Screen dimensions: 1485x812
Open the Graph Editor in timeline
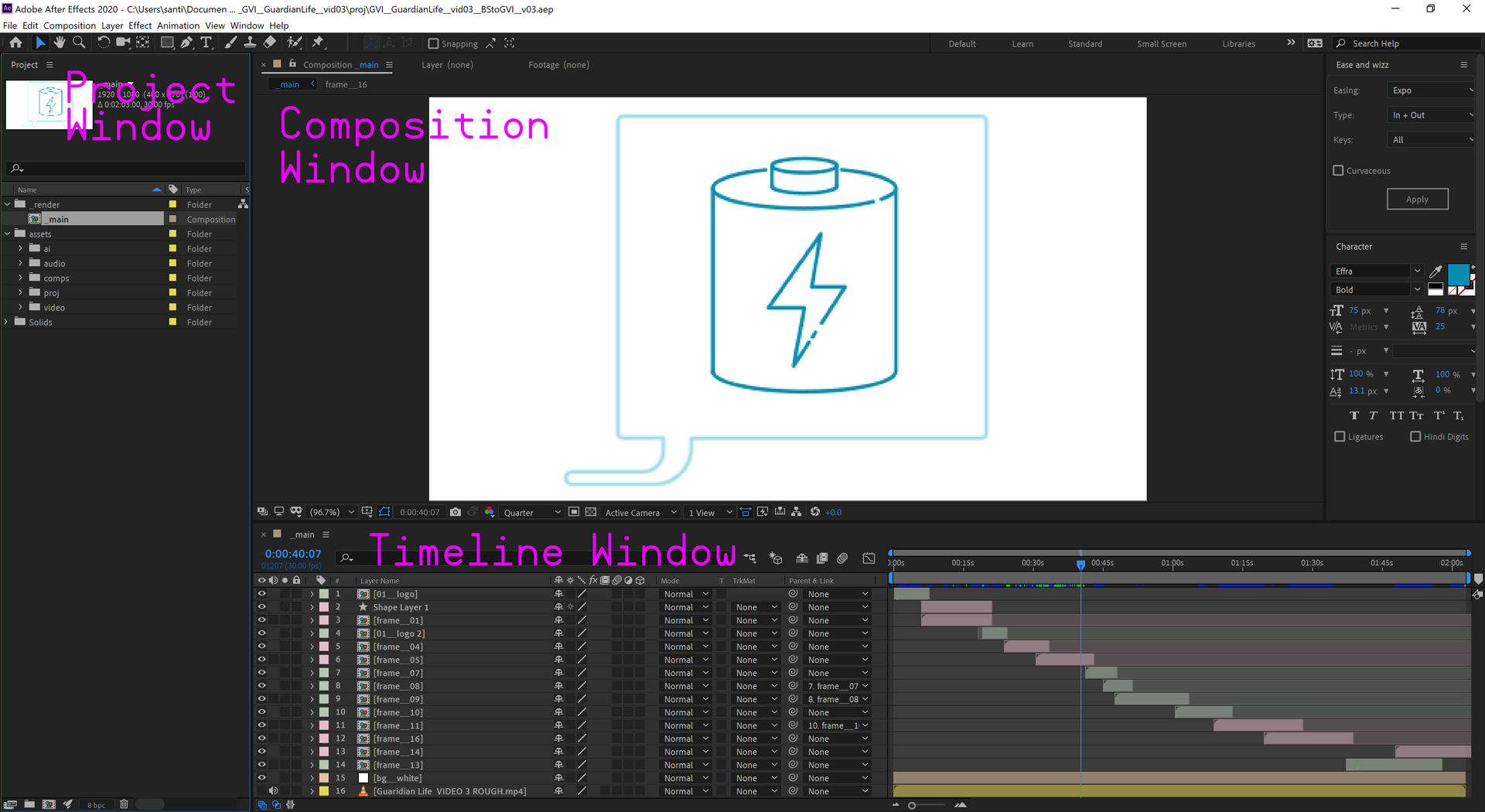[x=869, y=558]
